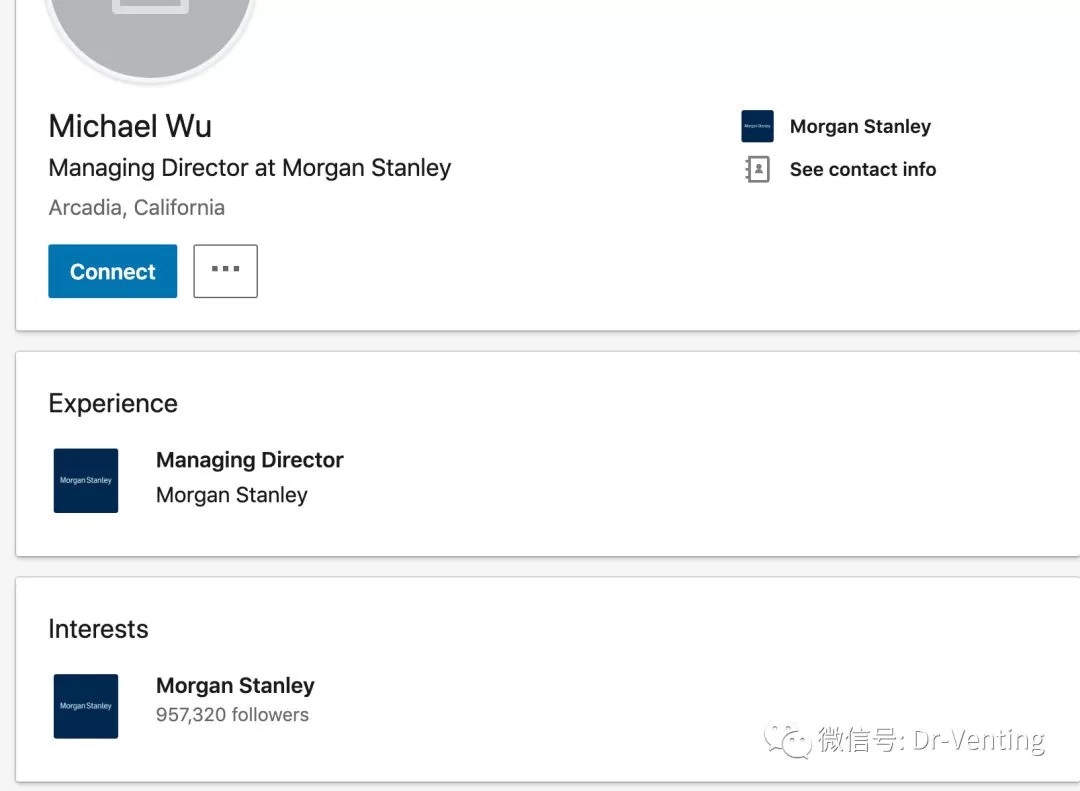Click the 957,320 followers text
This screenshot has height=791, width=1080.
point(232,715)
